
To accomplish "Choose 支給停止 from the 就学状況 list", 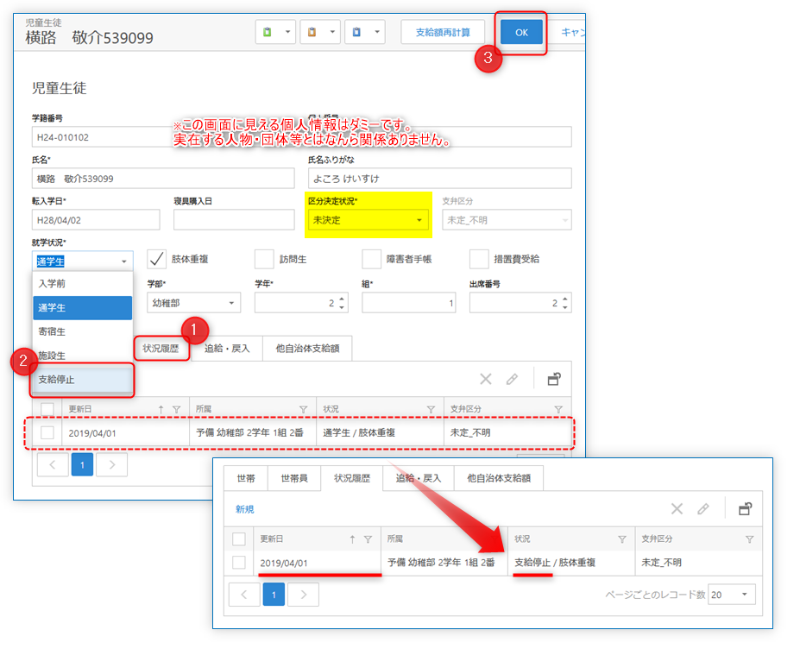I will click(x=82, y=380).
